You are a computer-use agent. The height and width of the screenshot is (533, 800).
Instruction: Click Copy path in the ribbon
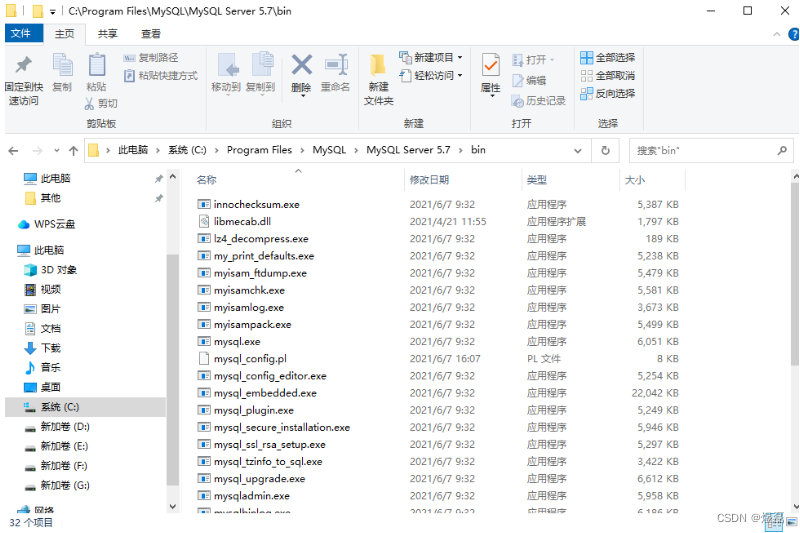point(151,58)
